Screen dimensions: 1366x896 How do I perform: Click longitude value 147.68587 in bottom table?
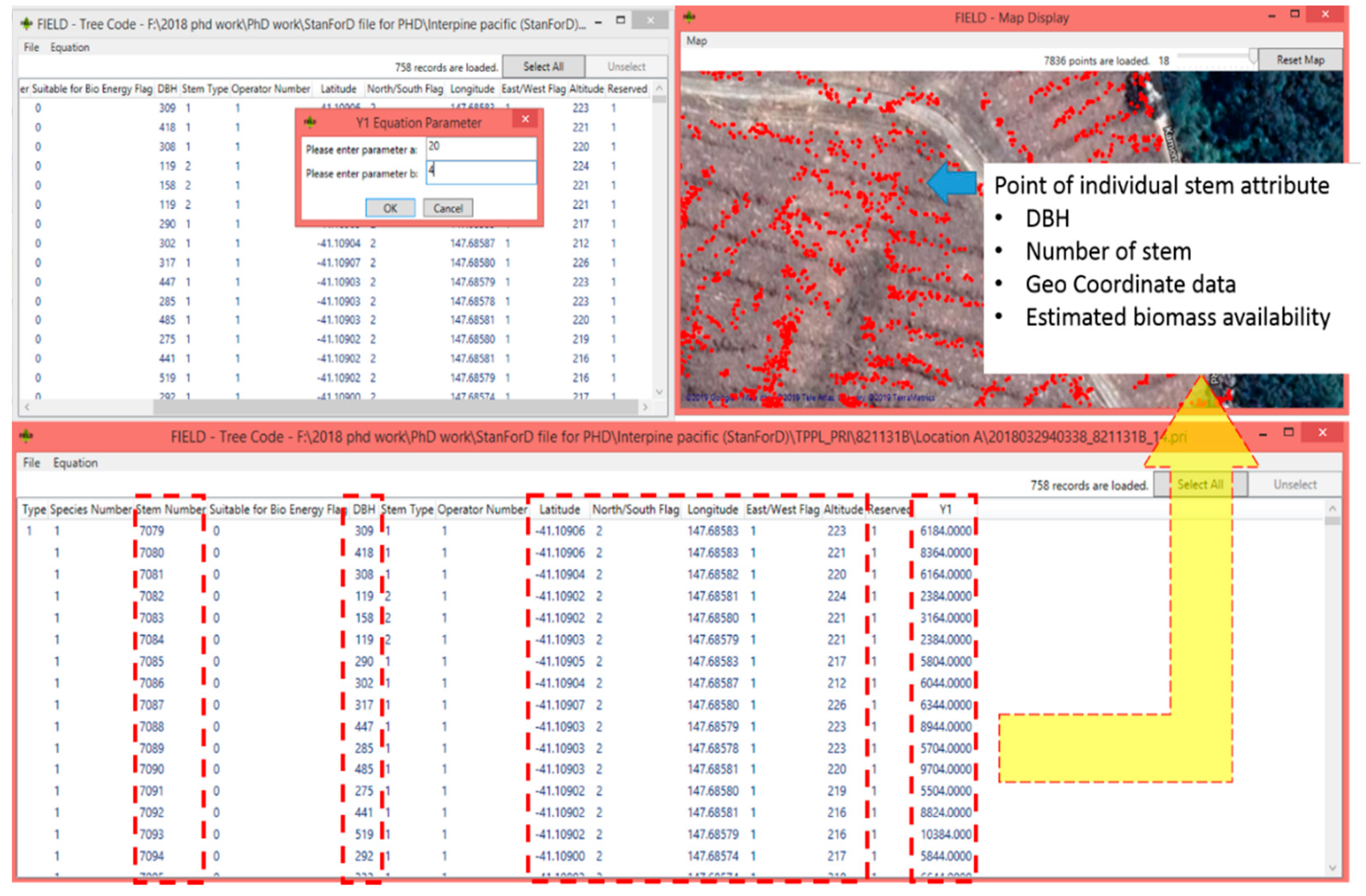713,683
